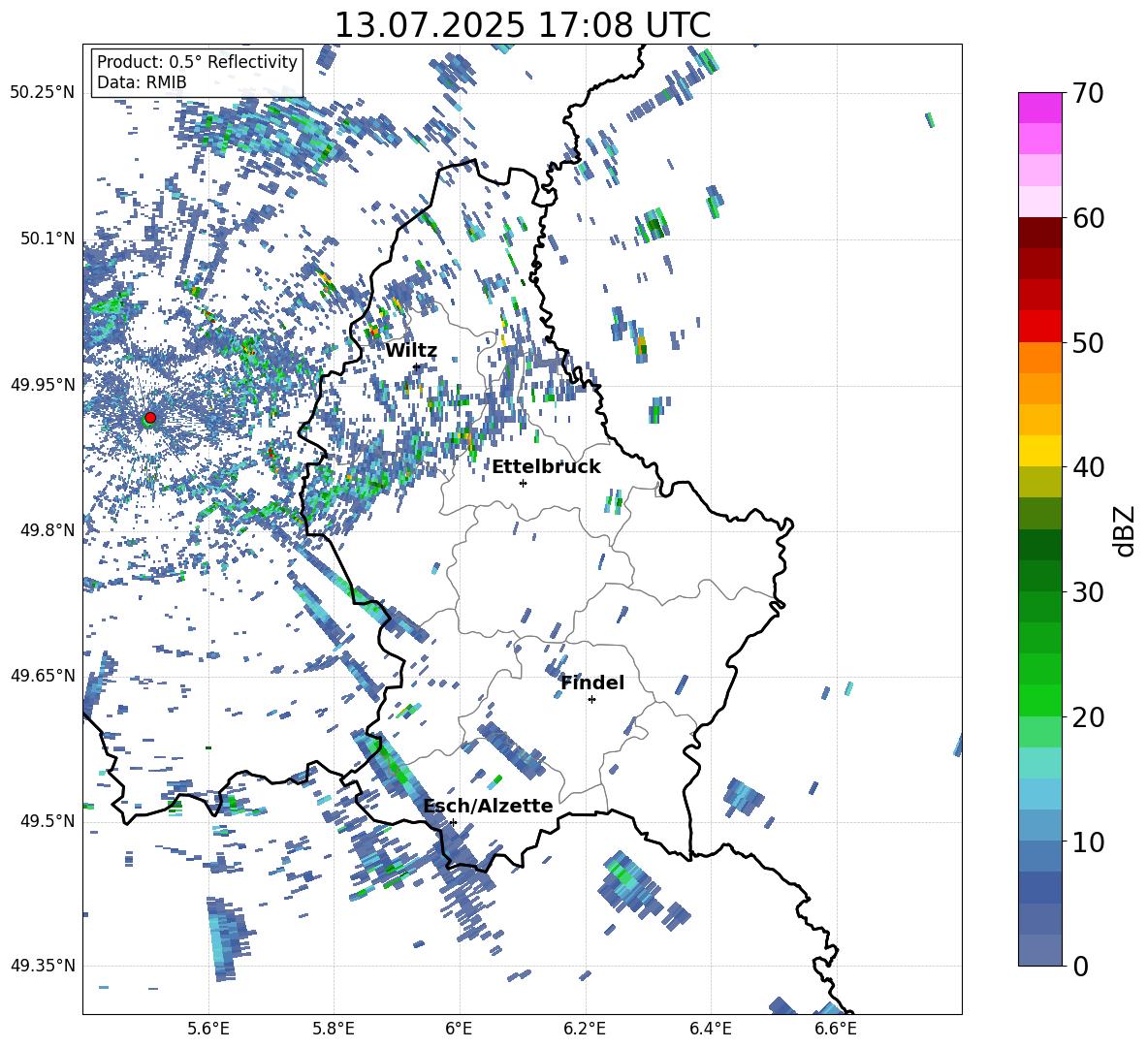
Task: Click the colorbar tick label 20
Action: click(1087, 716)
